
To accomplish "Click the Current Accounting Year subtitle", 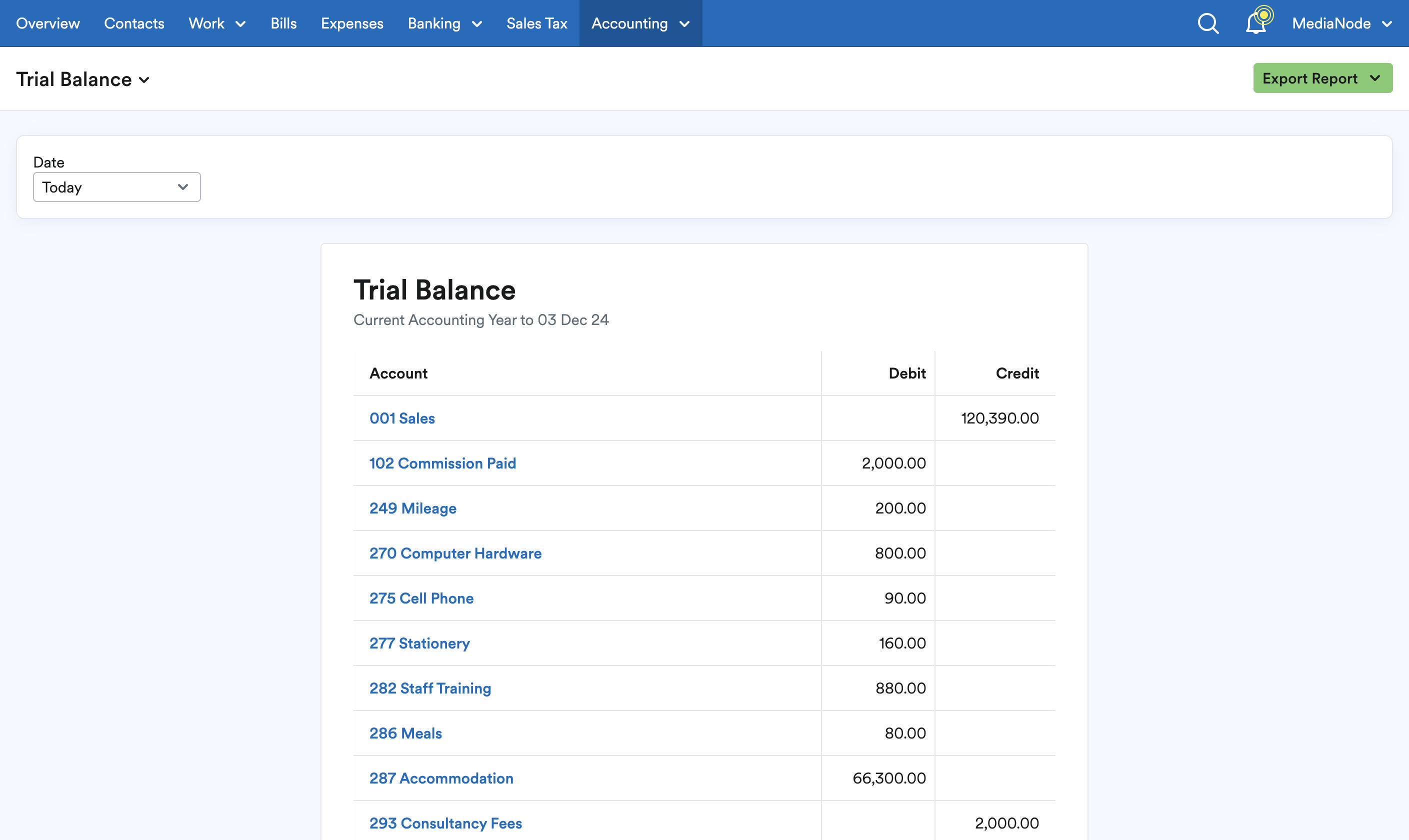I will [481, 320].
